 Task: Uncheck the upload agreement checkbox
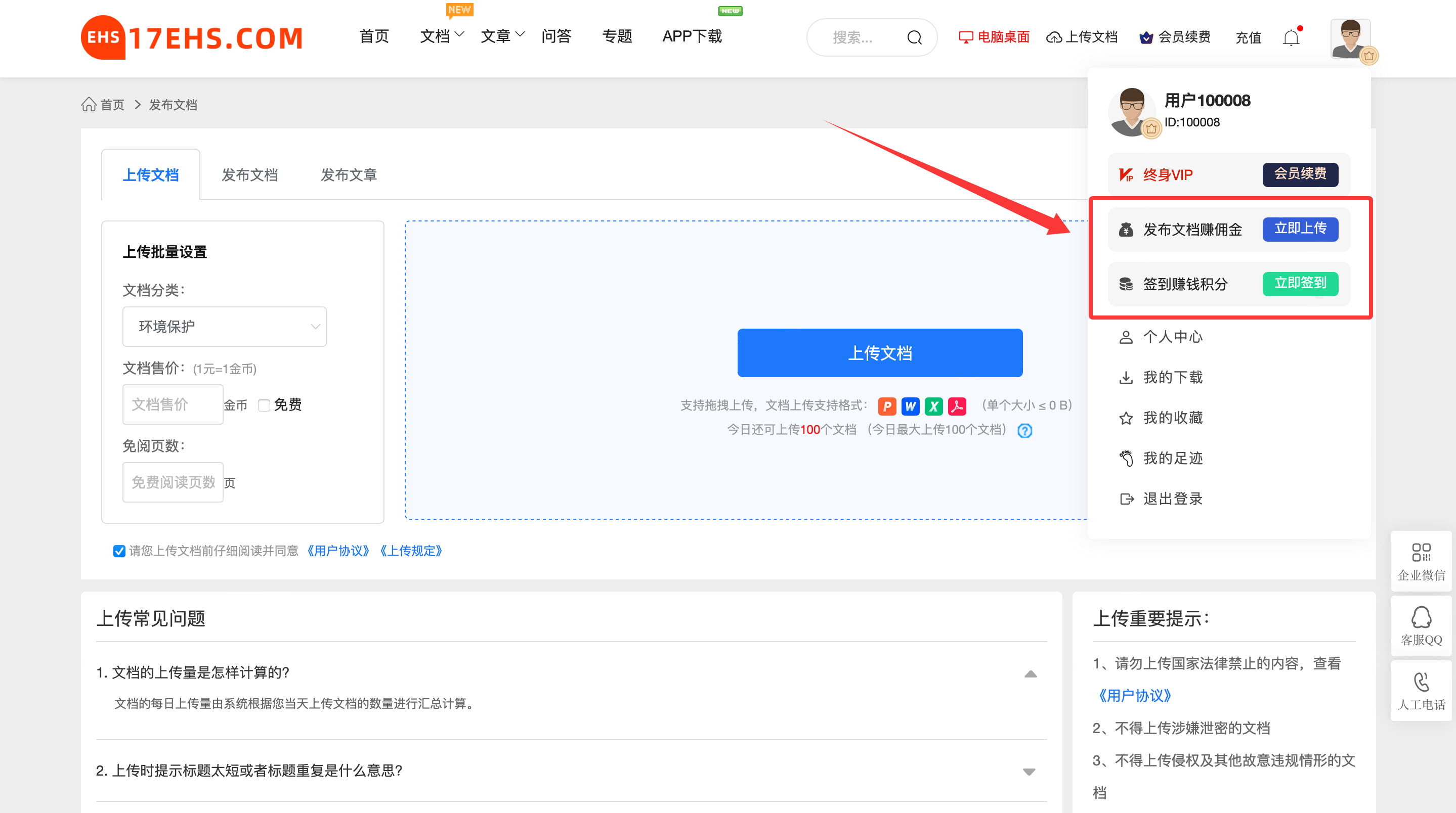119,551
